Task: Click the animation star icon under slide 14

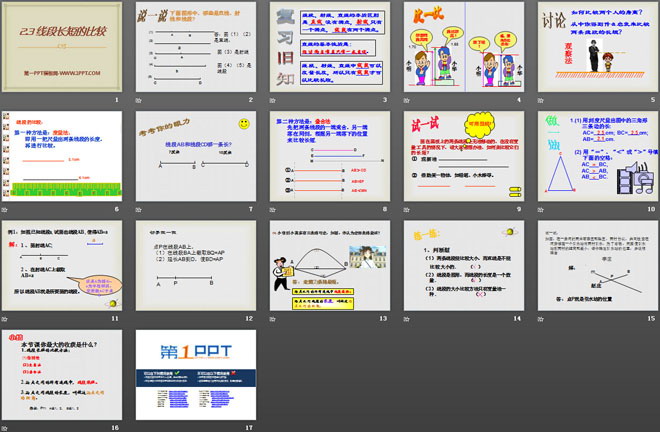Action: pyautogui.click(x=406, y=319)
